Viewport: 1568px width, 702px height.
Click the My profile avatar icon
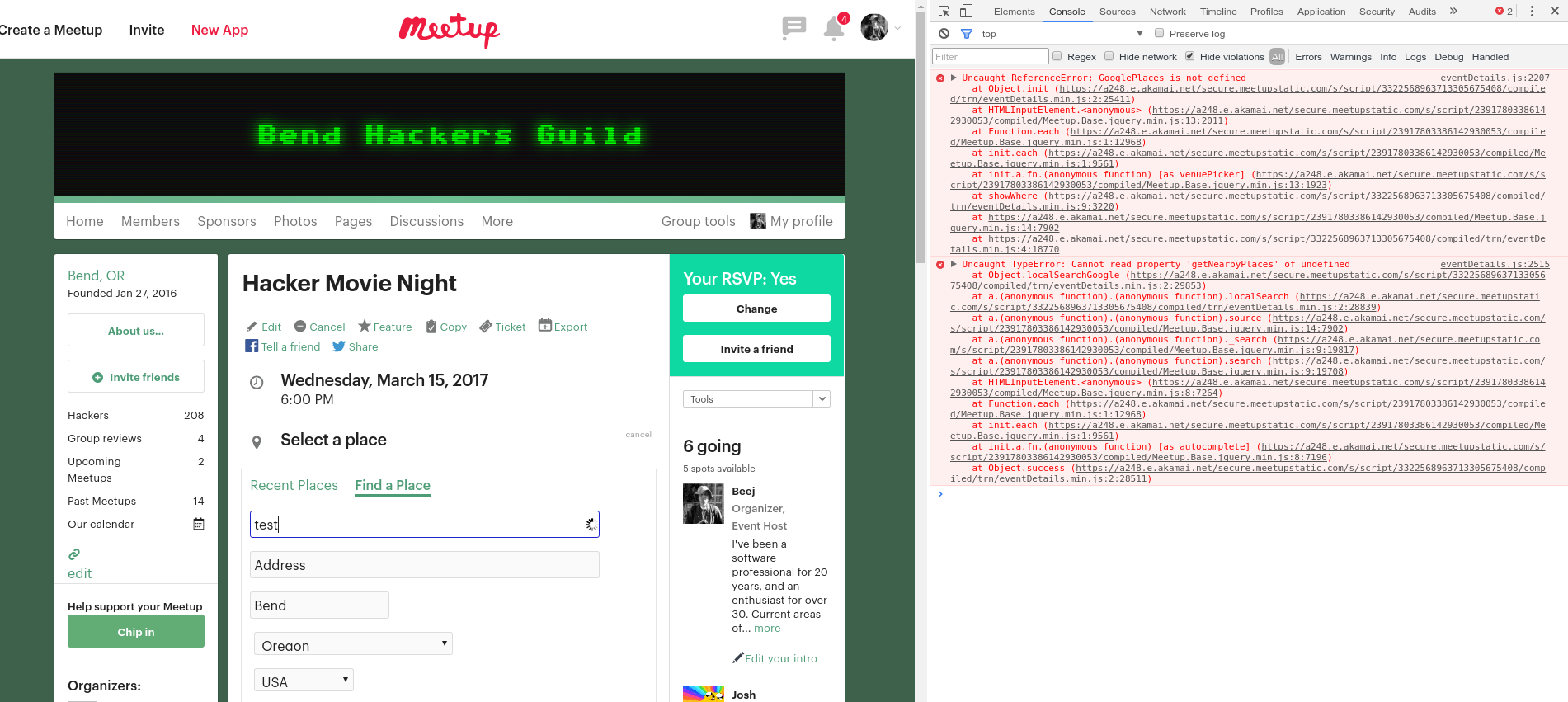(758, 221)
